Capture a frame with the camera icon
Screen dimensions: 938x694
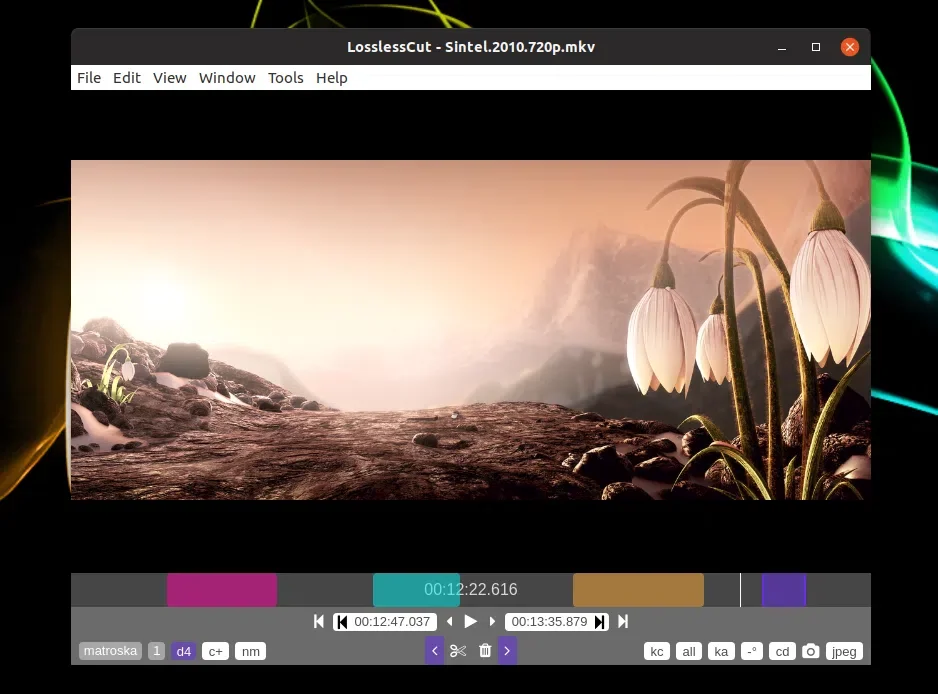click(811, 652)
